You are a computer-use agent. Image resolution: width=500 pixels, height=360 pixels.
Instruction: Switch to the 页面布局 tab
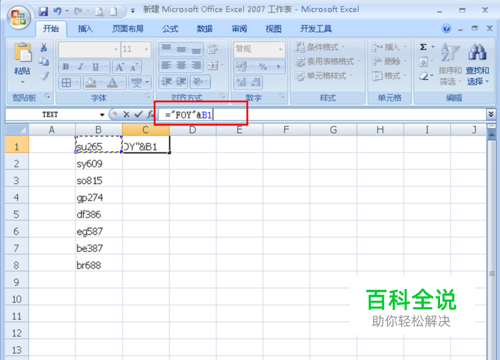click(x=128, y=29)
